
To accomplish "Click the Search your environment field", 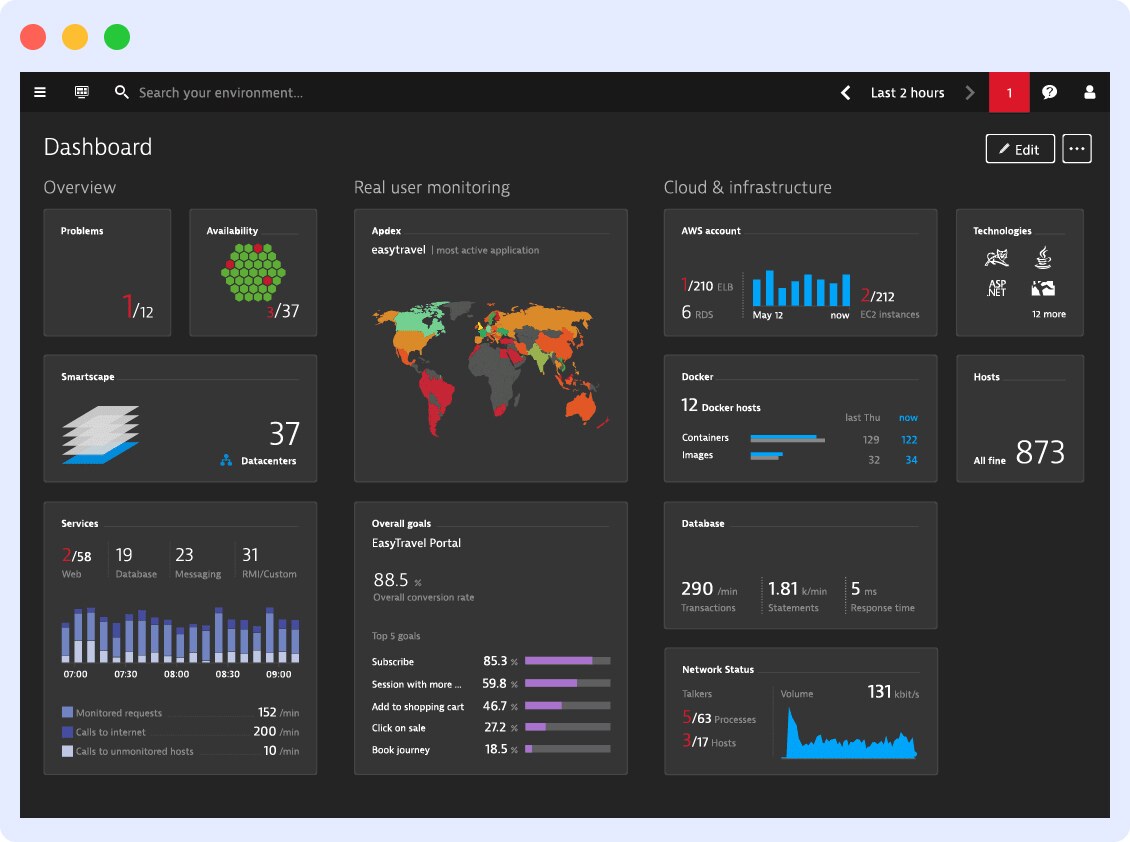I will pyautogui.click(x=220, y=92).
